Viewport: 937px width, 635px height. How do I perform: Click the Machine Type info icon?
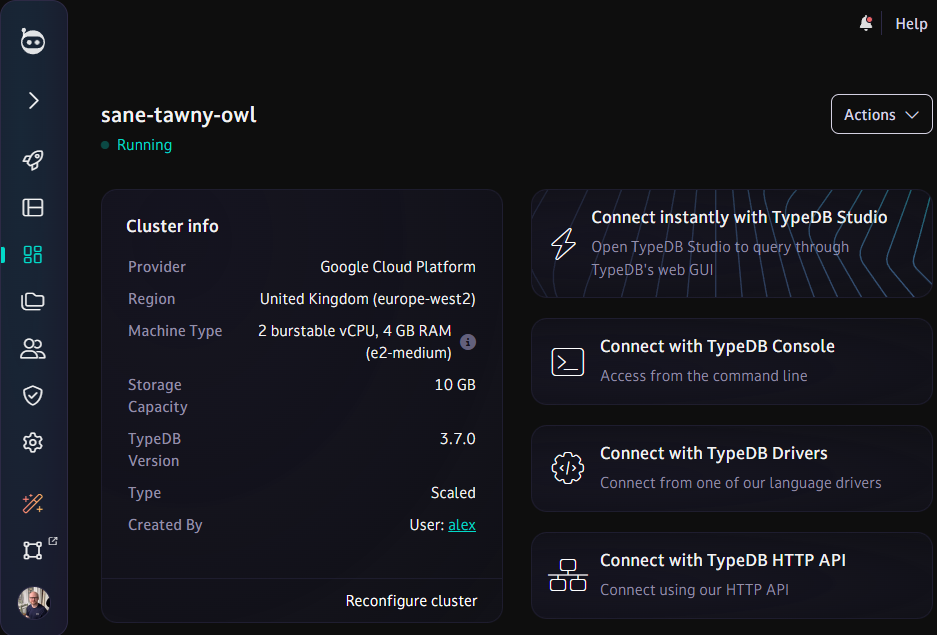[x=468, y=342]
